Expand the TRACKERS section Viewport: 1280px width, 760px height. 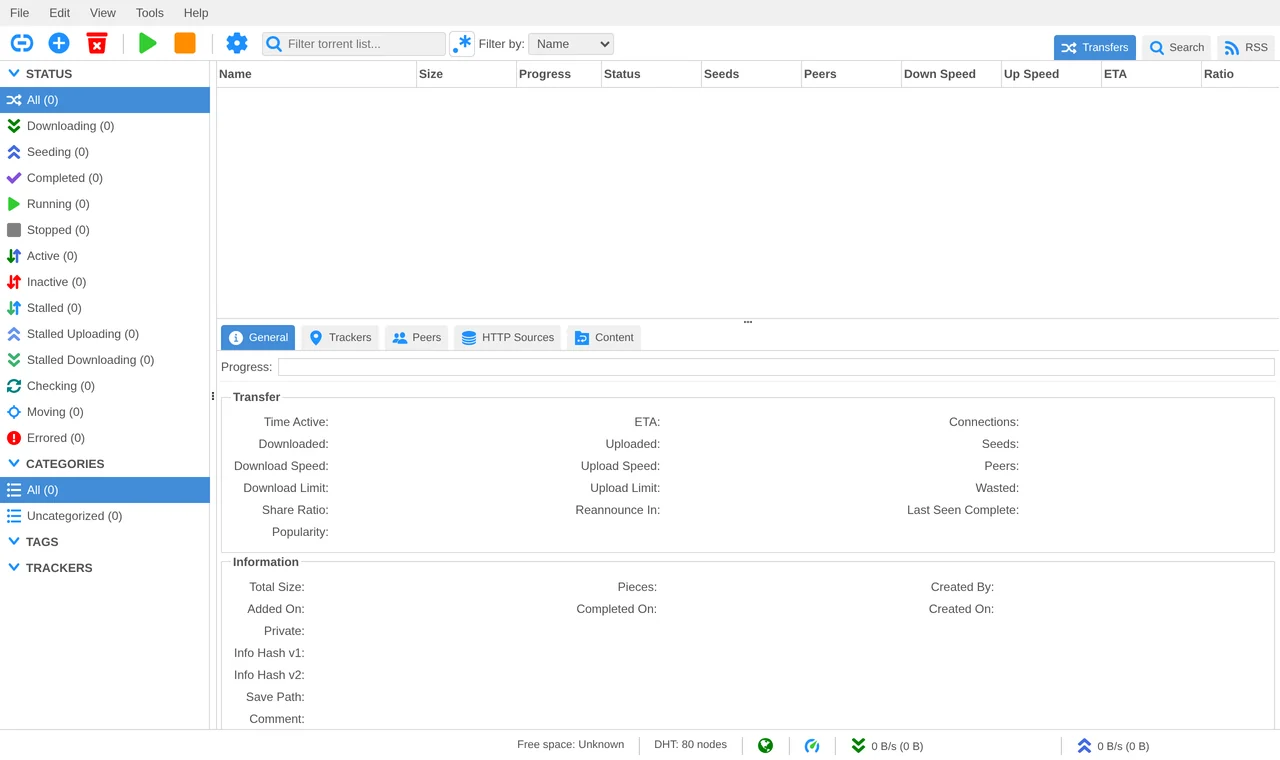(x=14, y=568)
